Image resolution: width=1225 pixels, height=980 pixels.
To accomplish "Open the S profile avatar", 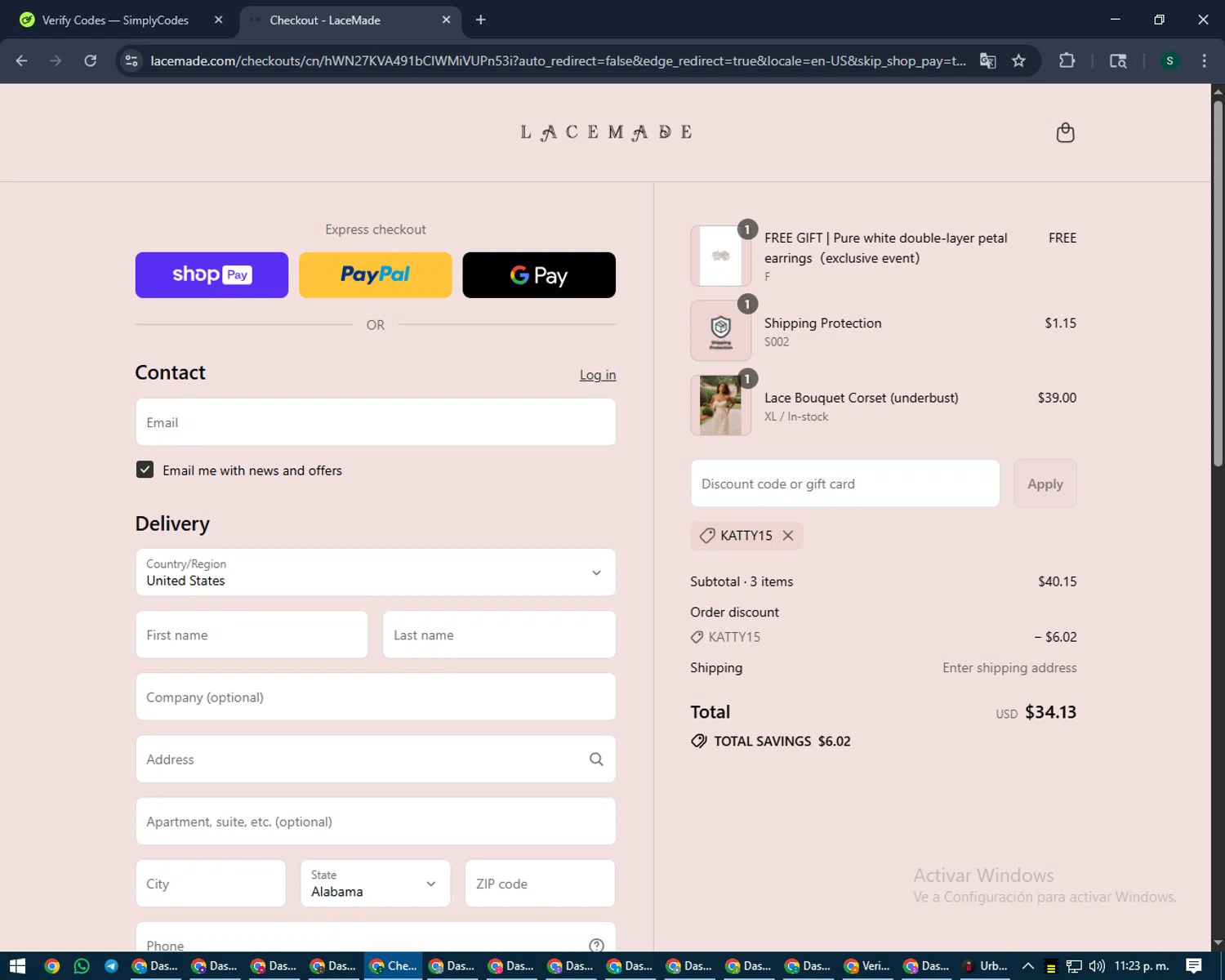I will click(x=1169, y=60).
